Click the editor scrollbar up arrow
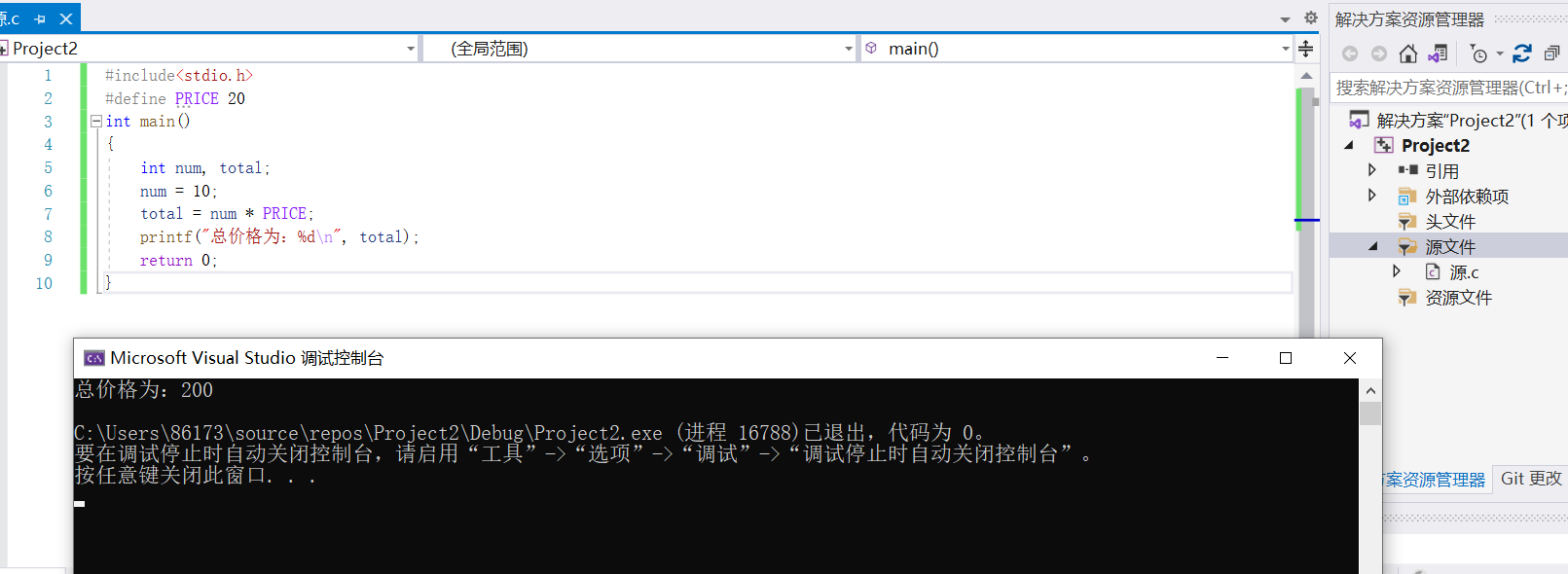Screen dimensions: 1568x574 [x=1306, y=76]
